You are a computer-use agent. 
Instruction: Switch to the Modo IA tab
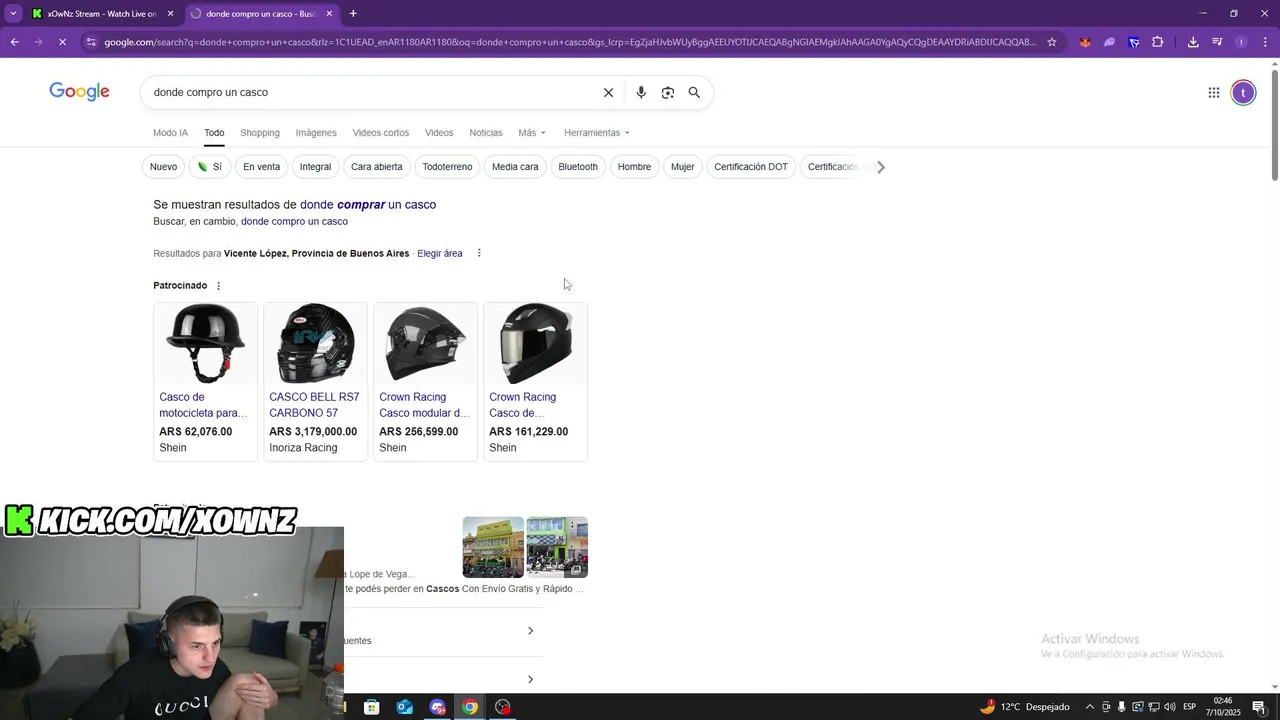pyautogui.click(x=170, y=133)
